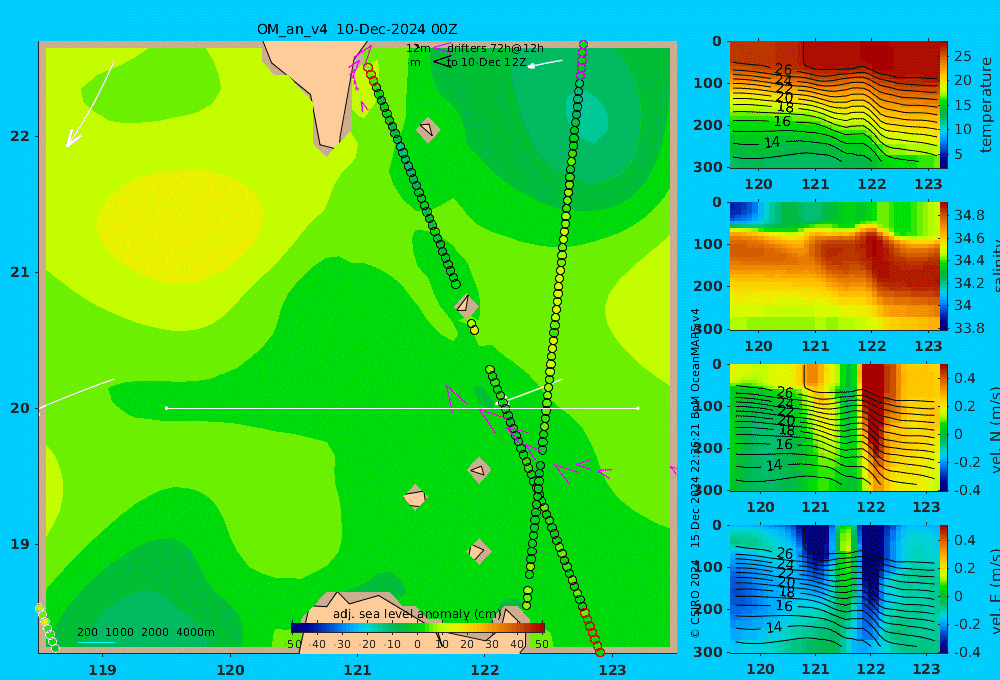Open the northward velocity section panel
Screen dimensions: 1000x680
[834, 427]
